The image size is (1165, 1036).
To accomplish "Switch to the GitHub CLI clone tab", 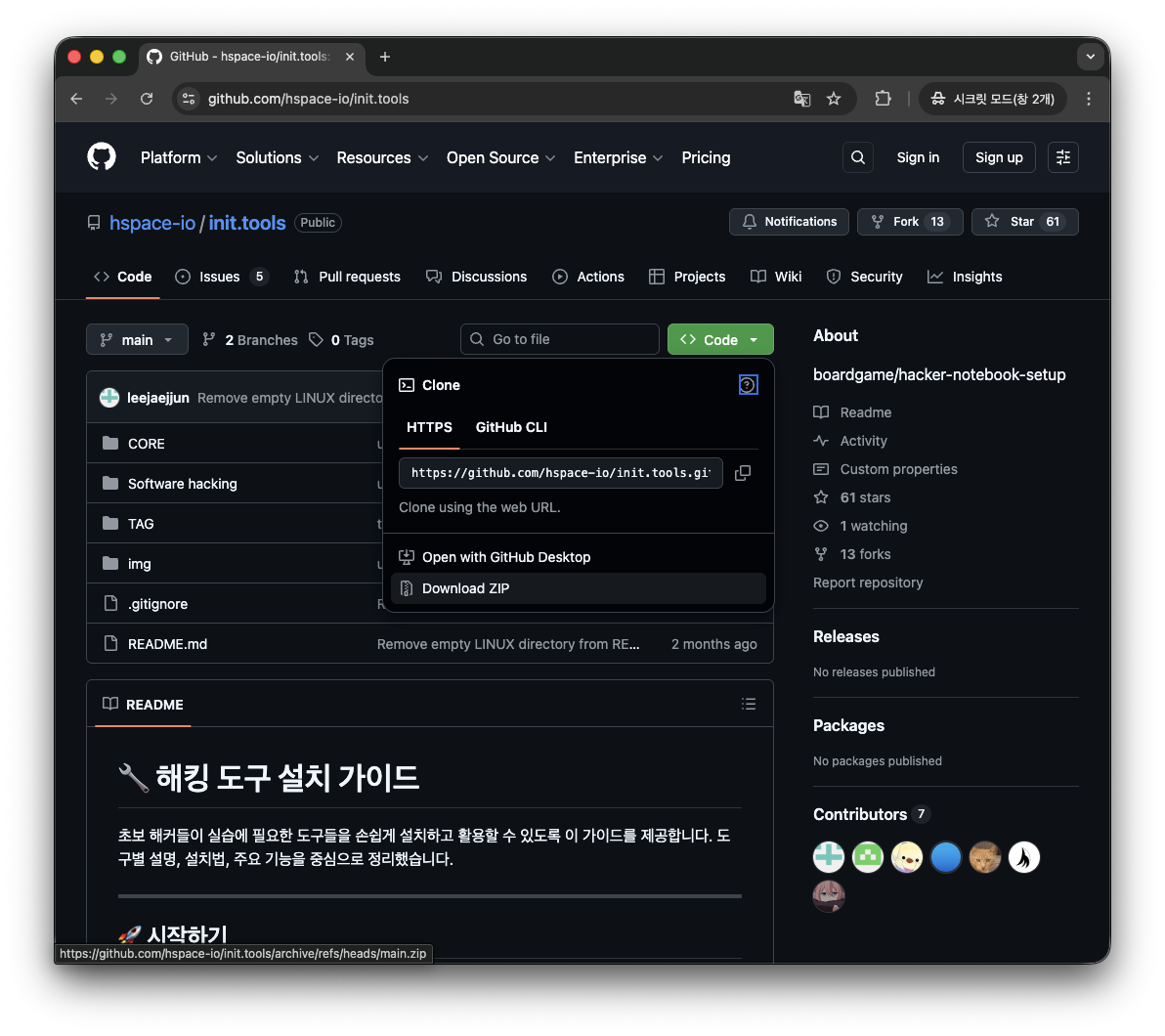I will pos(510,427).
